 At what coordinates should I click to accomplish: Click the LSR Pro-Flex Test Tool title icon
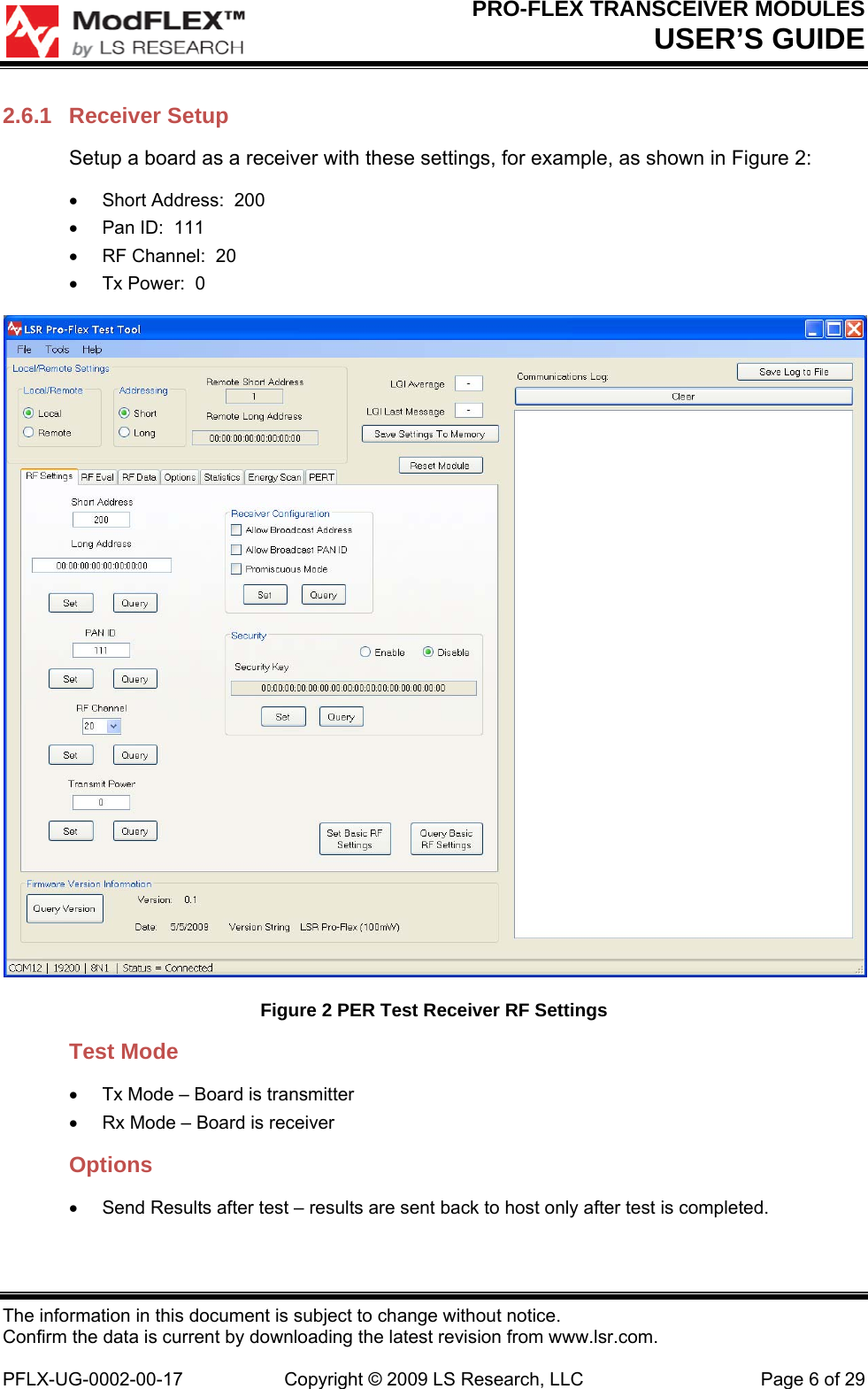pos(14,328)
